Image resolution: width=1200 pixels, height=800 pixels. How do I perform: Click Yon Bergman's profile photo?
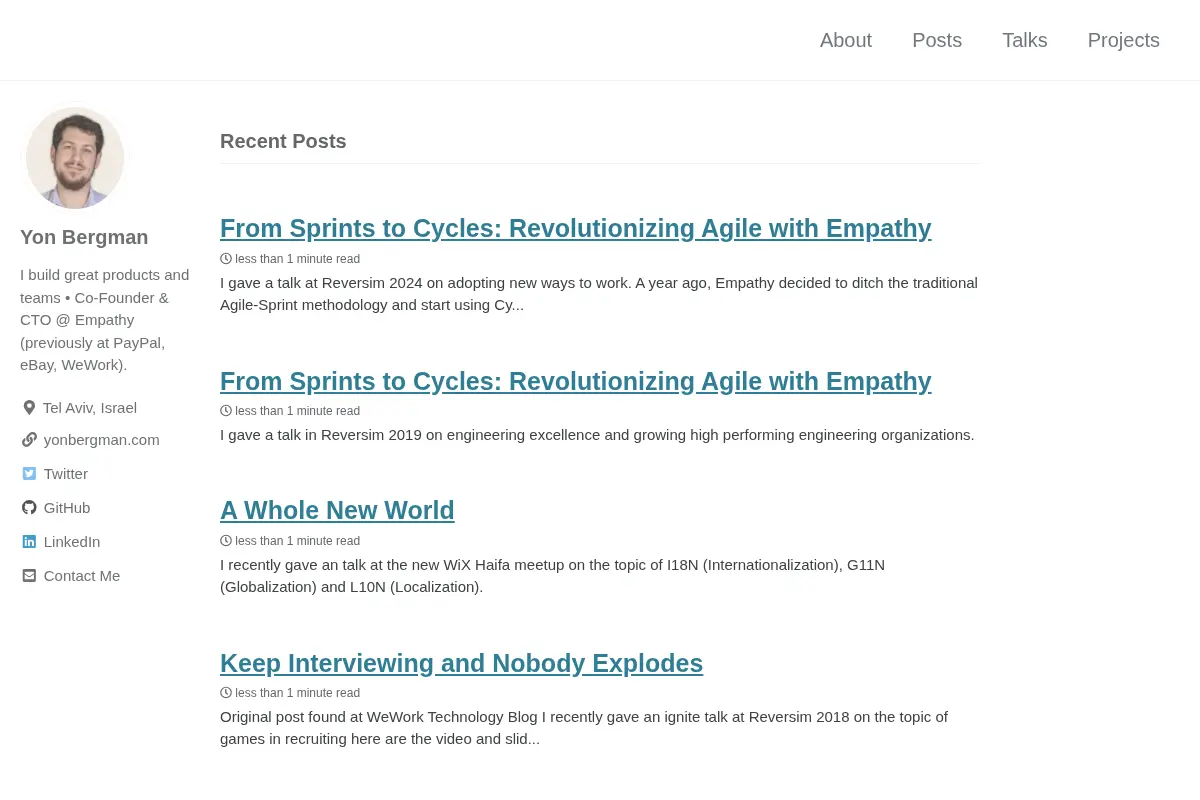75,158
